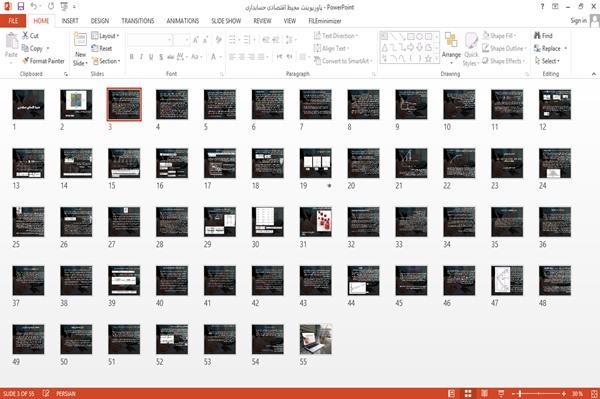This screenshot has height=399, width=600.
Task: Cut the selection with scissors icon
Action: click(x=30, y=36)
